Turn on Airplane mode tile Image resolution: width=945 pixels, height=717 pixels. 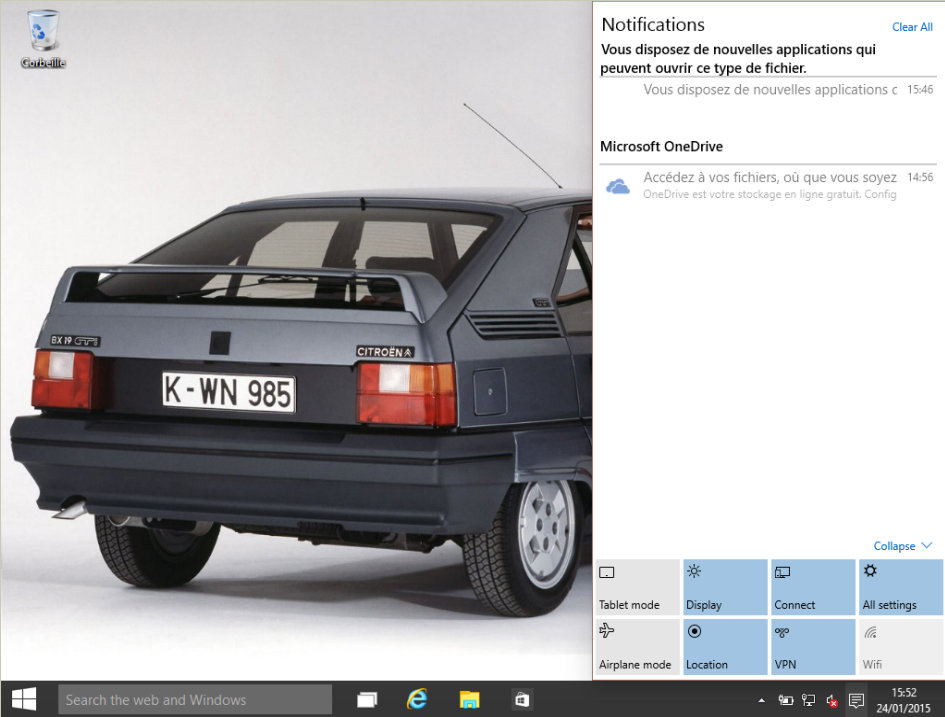pos(637,647)
